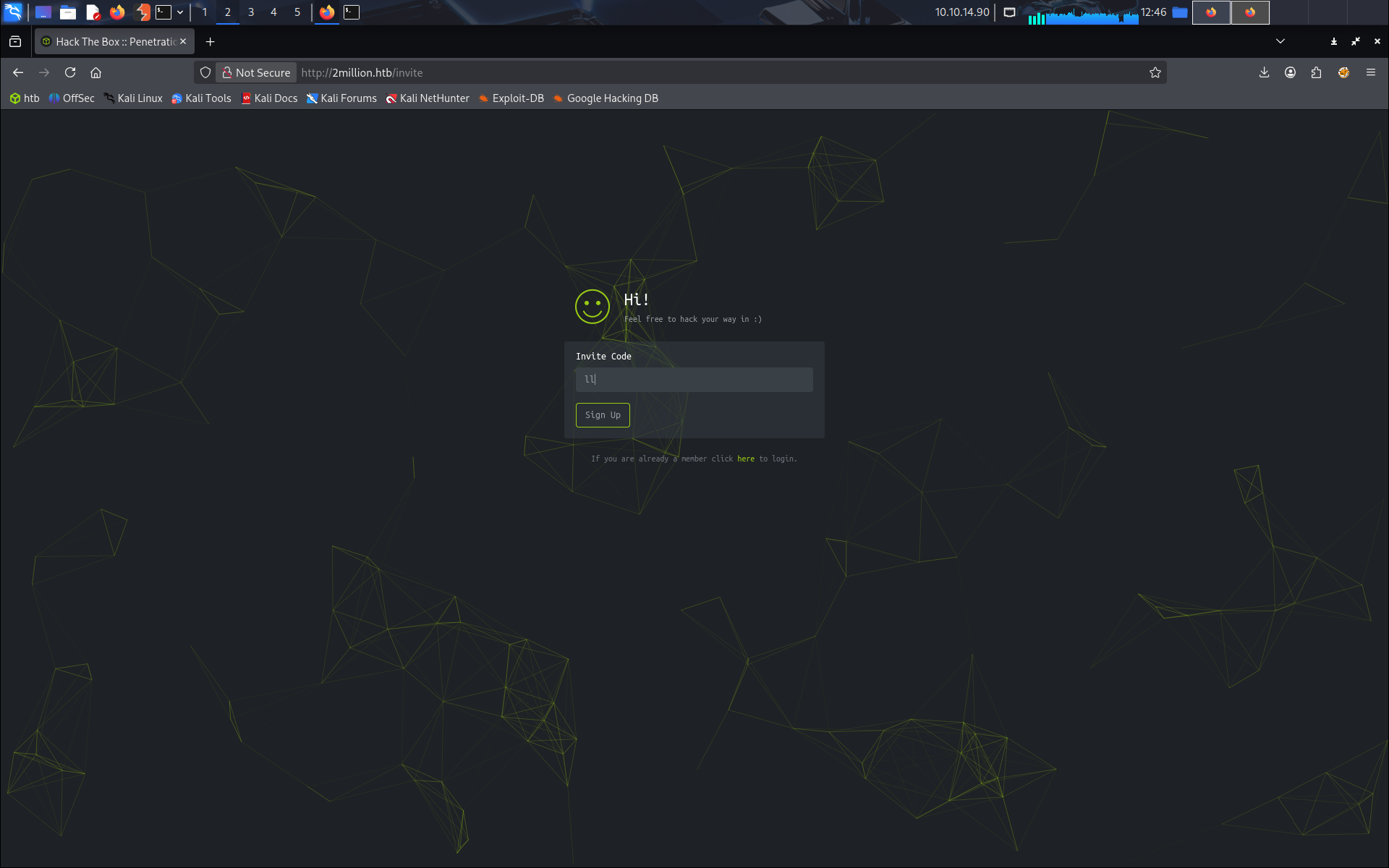Click the shield tracking protection icon
The height and width of the screenshot is (868, 1389).
click(205, 72)
